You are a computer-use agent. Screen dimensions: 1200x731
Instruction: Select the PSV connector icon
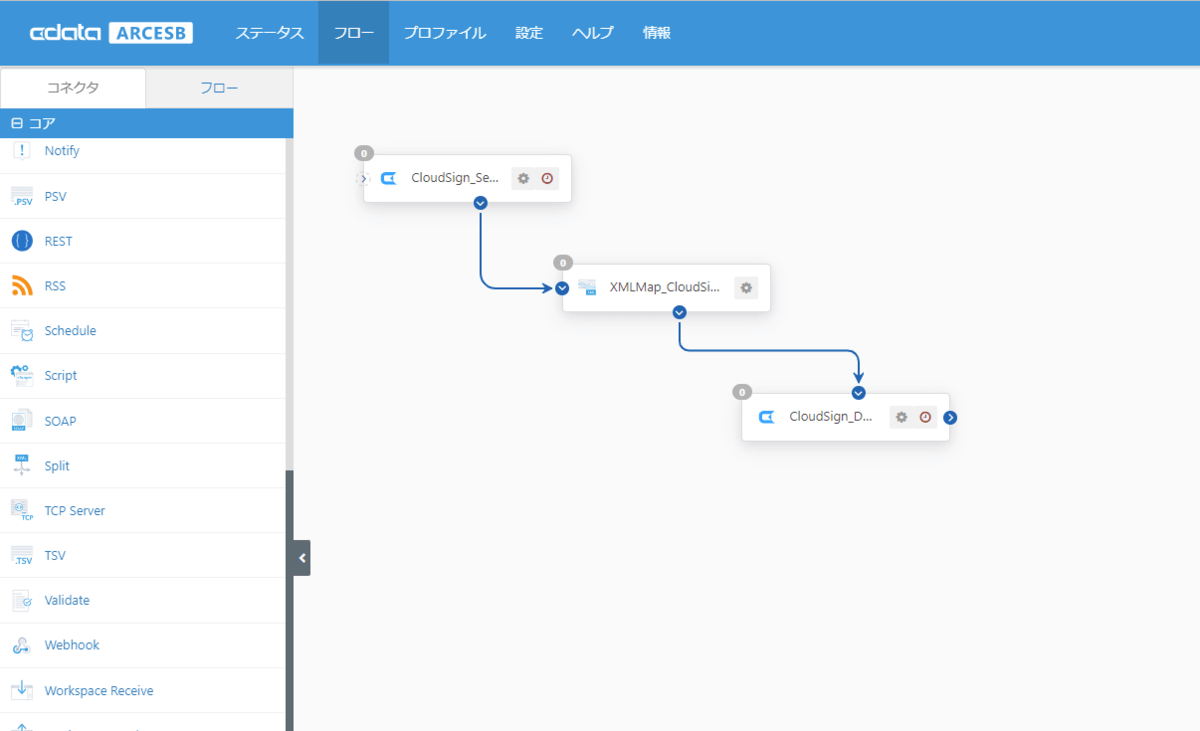click(x=22, y=196)
